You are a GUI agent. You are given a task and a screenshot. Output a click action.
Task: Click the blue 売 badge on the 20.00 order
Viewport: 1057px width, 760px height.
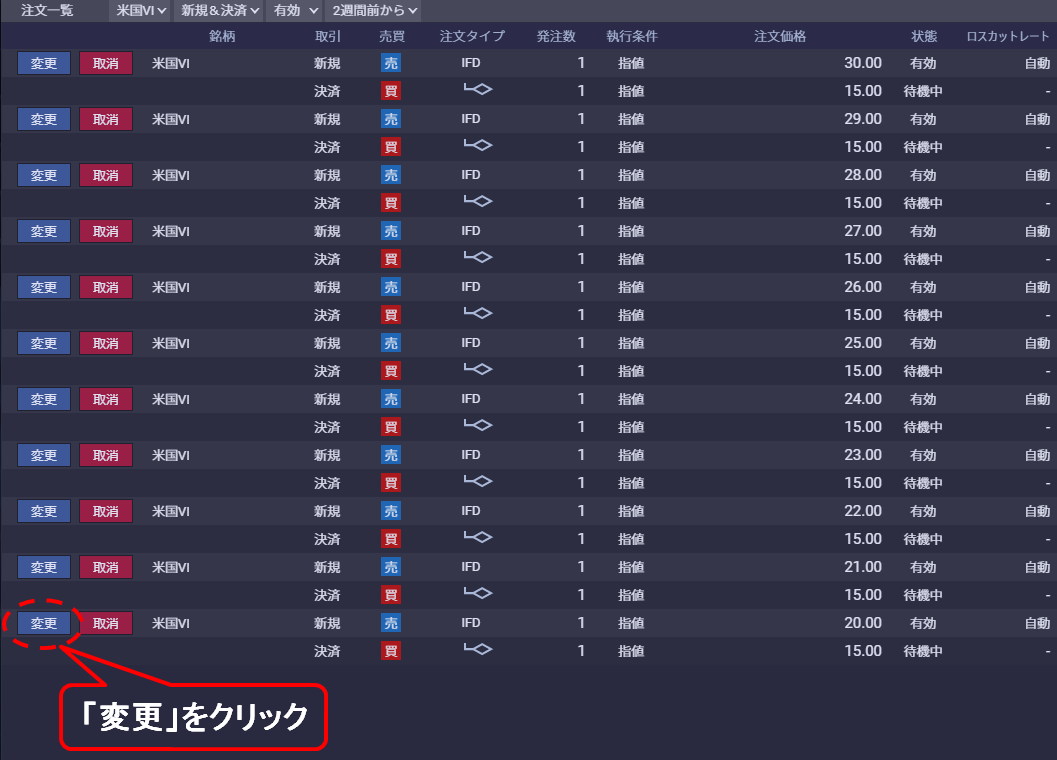point(391,623)
